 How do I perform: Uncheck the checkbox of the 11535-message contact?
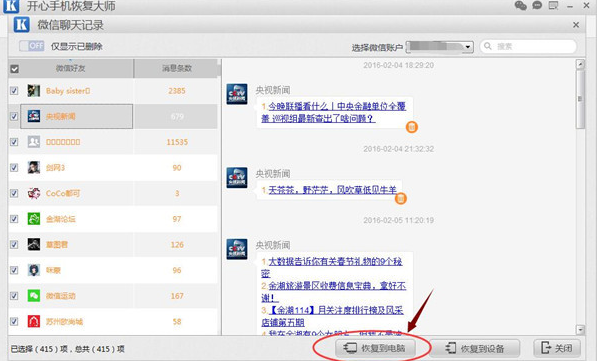[x=14, y=142]
